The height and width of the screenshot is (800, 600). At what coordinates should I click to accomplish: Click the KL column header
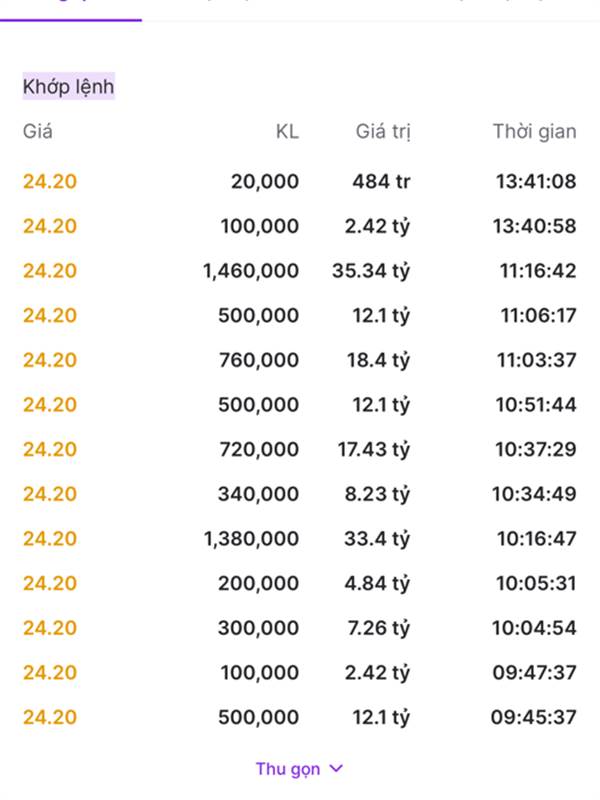pyautogui.click(x=287, y=131)
